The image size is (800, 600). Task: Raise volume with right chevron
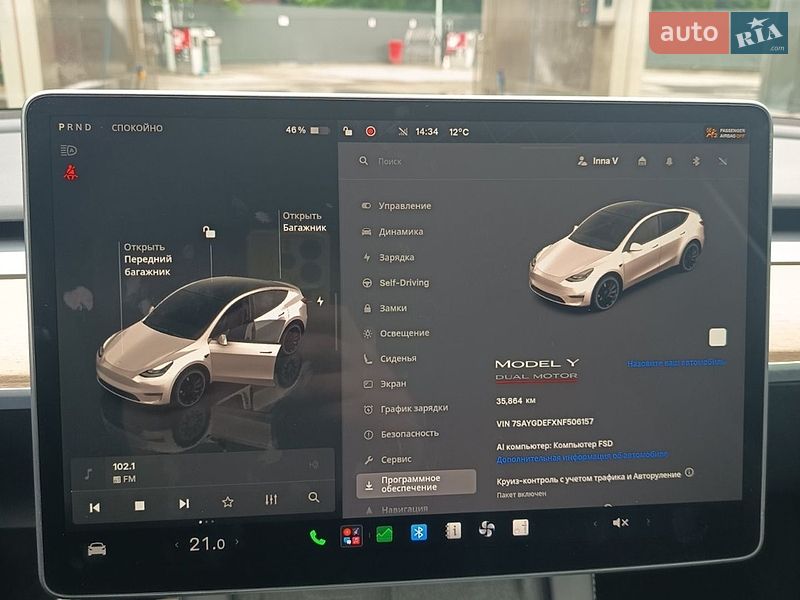[648, 521]
